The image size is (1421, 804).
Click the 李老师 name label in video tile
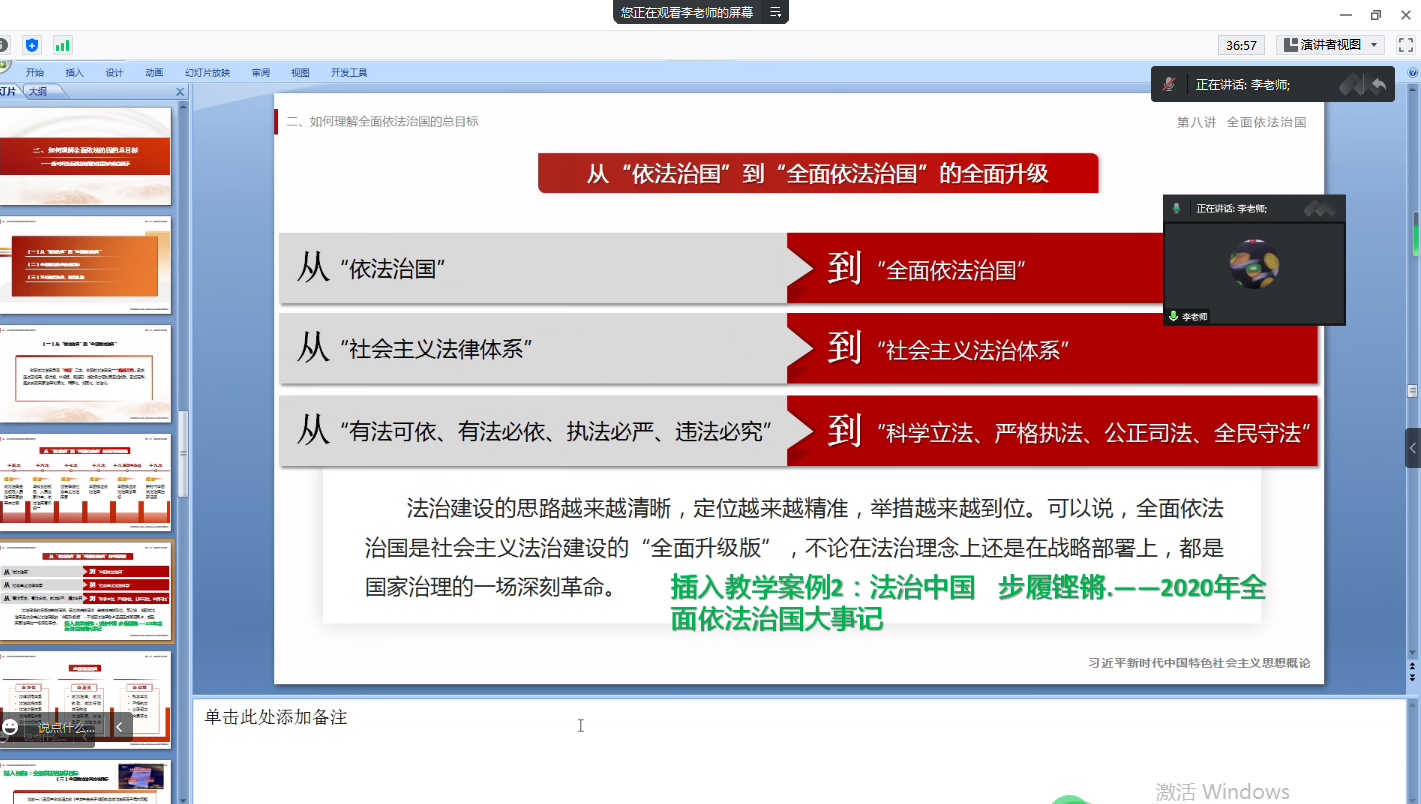point(1195,316)
